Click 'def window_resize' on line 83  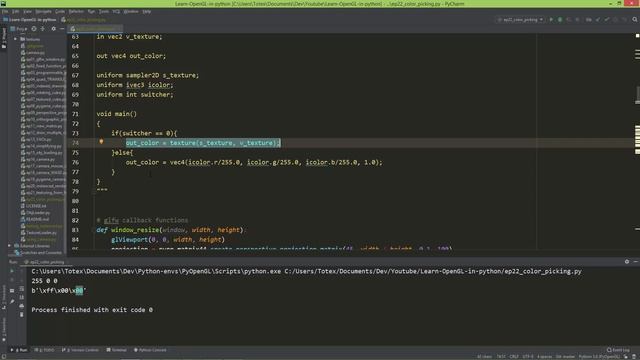(x=127, y=230)
